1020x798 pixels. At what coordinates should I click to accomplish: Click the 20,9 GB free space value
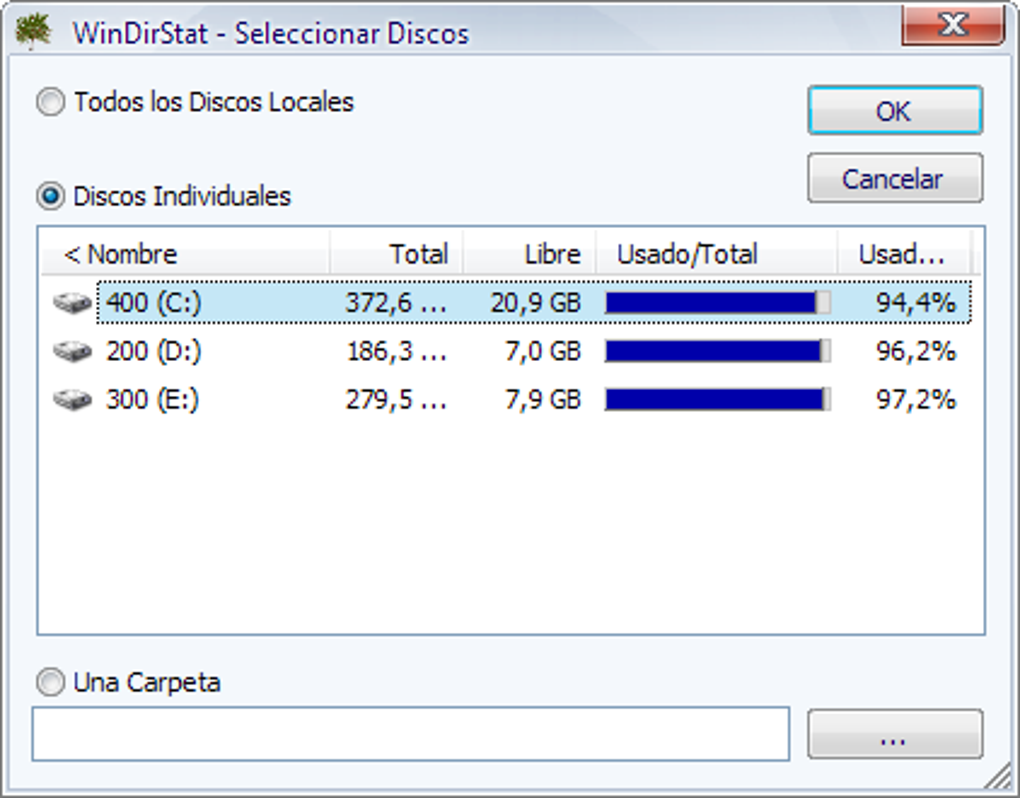[x=535, y=302]
